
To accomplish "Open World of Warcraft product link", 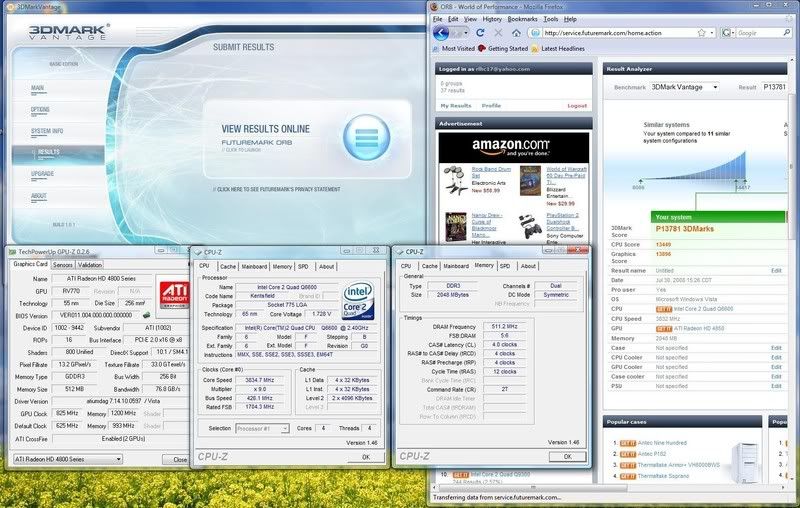I will coord(566,175).
